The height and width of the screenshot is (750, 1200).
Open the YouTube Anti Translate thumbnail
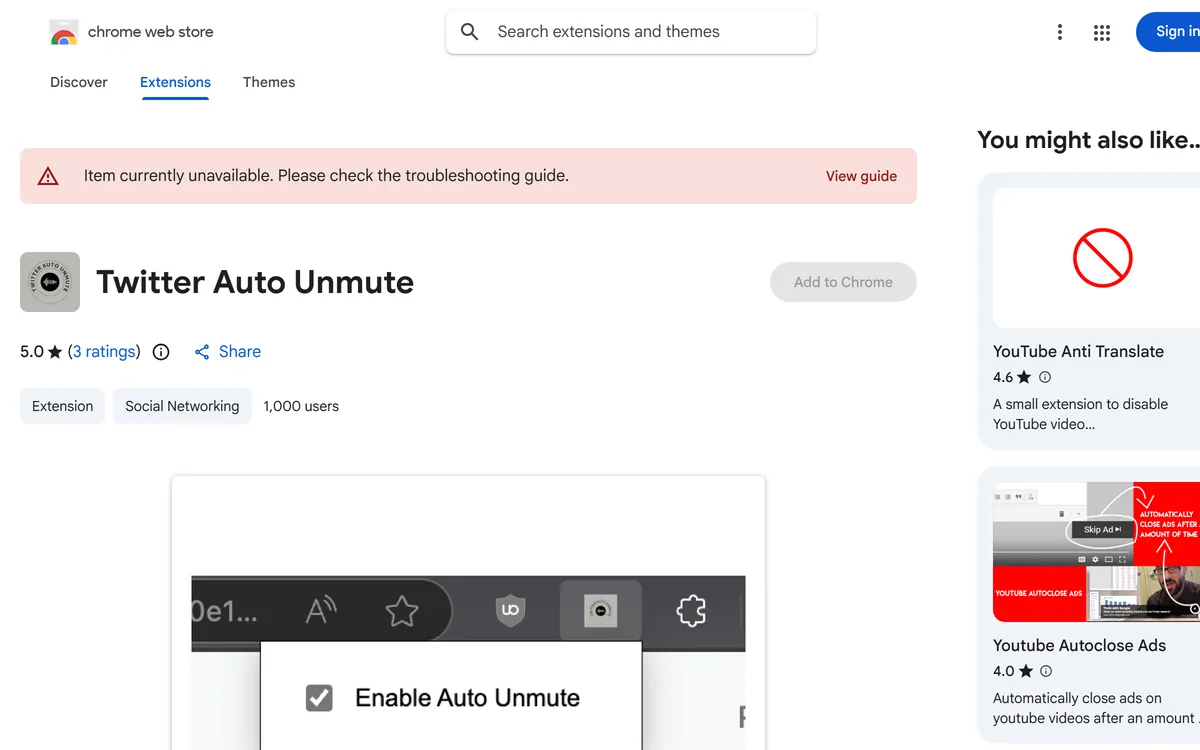[1096, 258]
